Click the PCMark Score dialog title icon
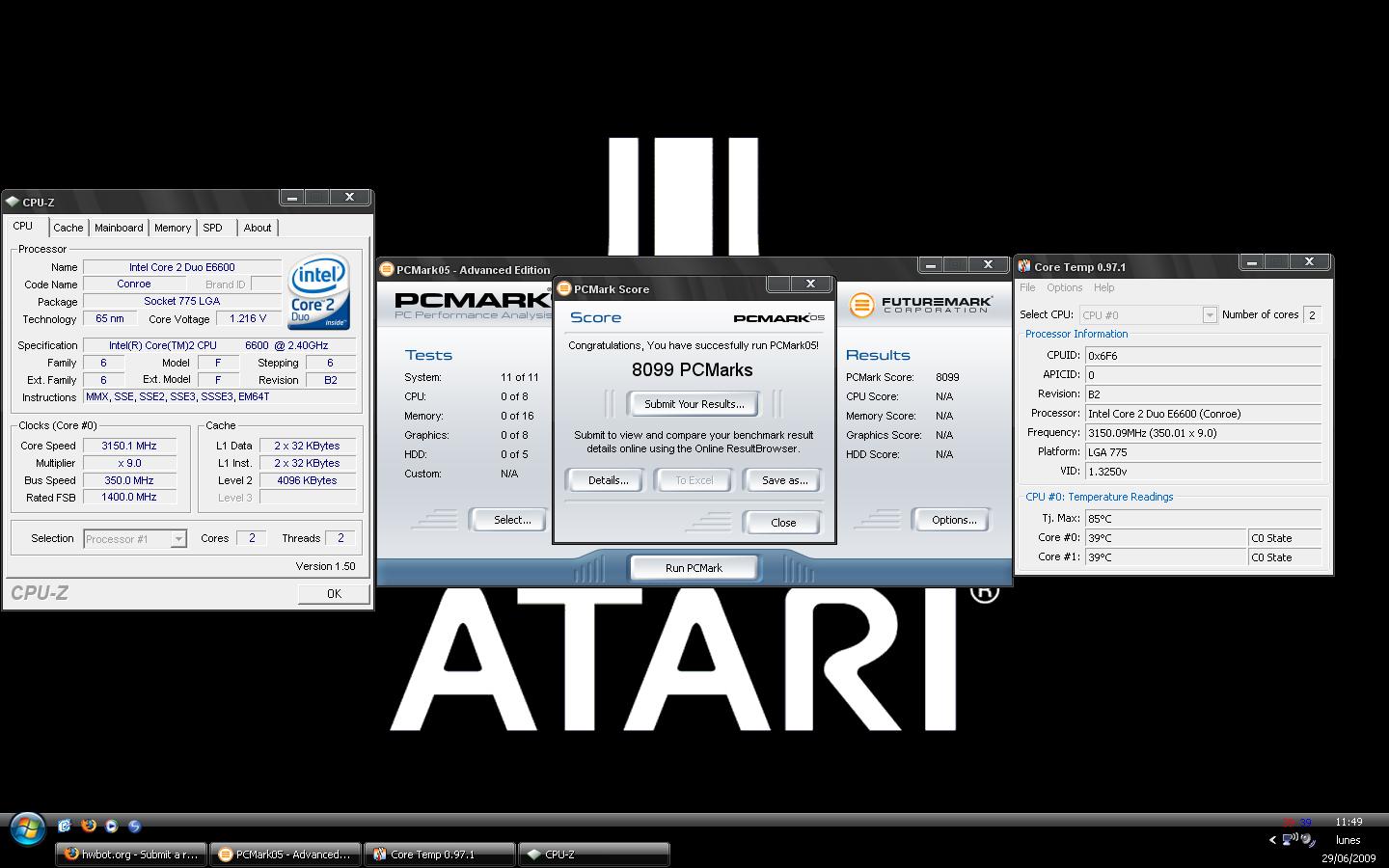 [x=564, y=288]
